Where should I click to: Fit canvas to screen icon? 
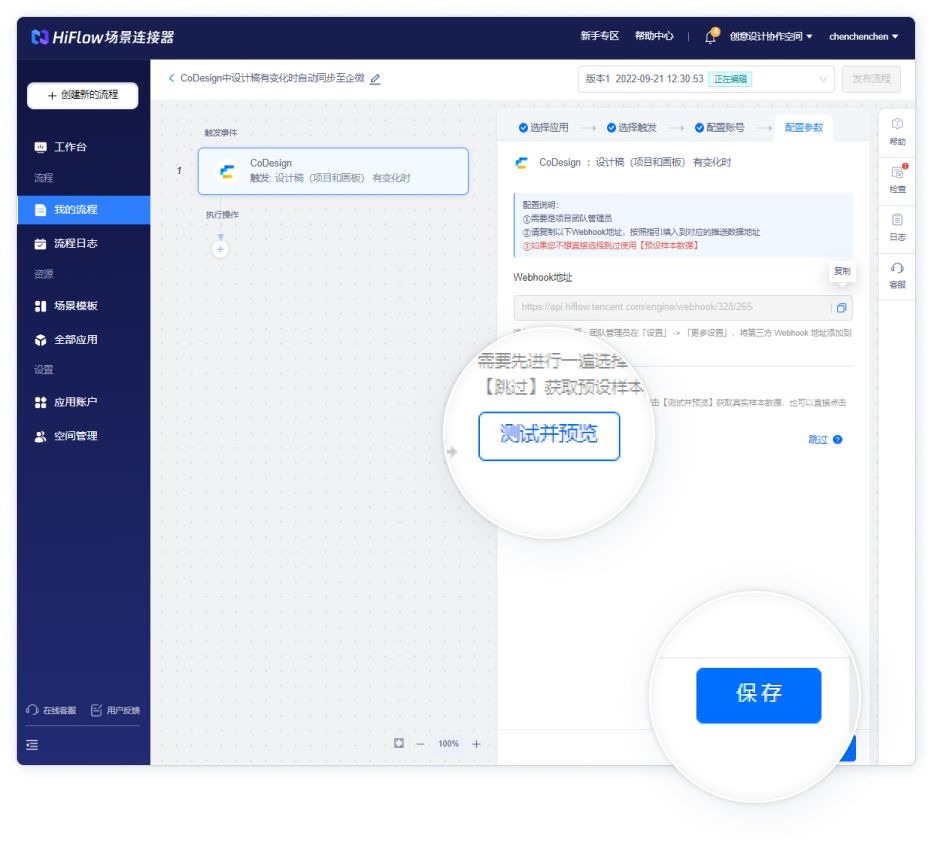click(x=399, y=743)
